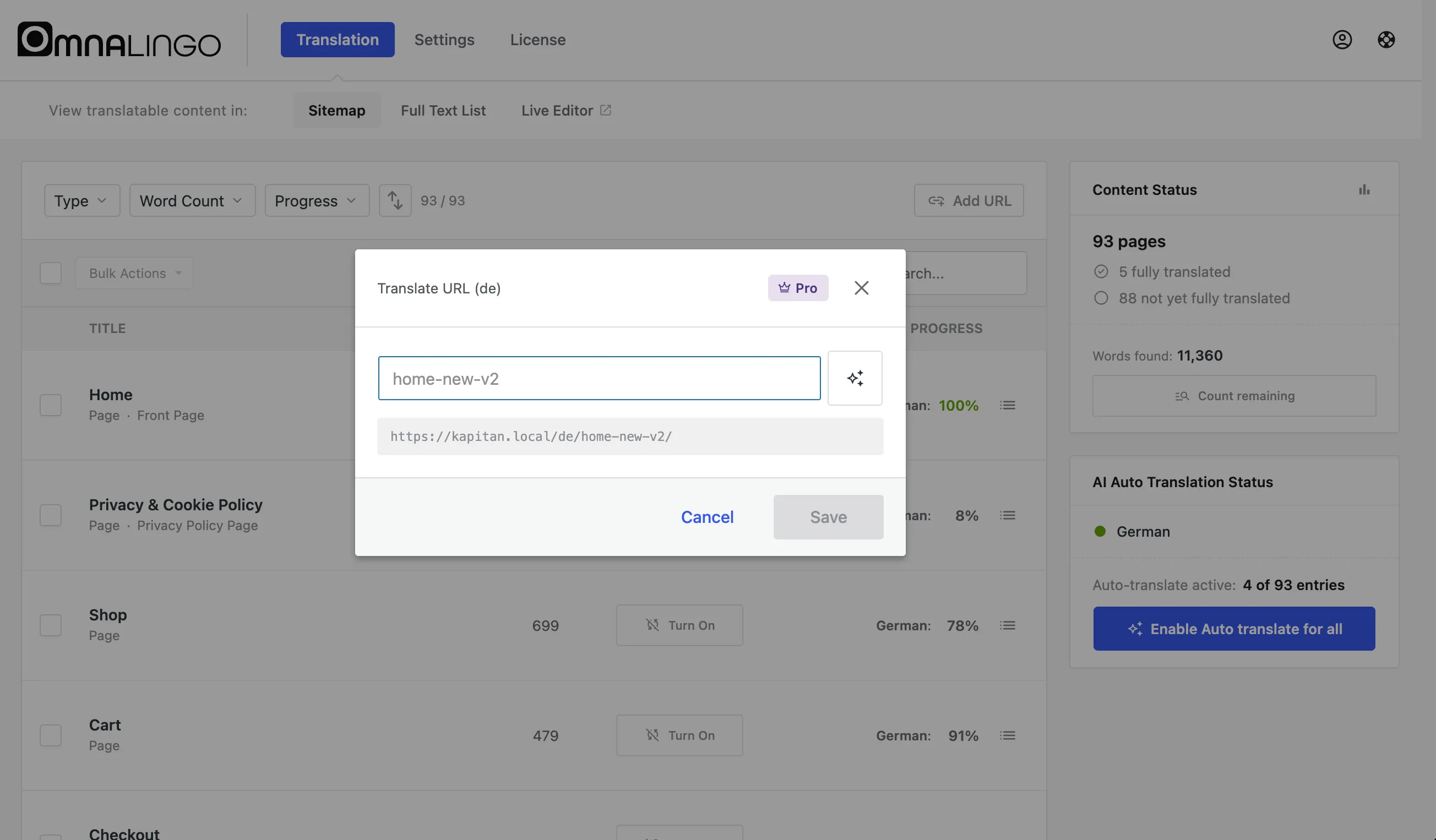
Task: Click the 93 / 93 counter
Action: [x=442, y=200]
